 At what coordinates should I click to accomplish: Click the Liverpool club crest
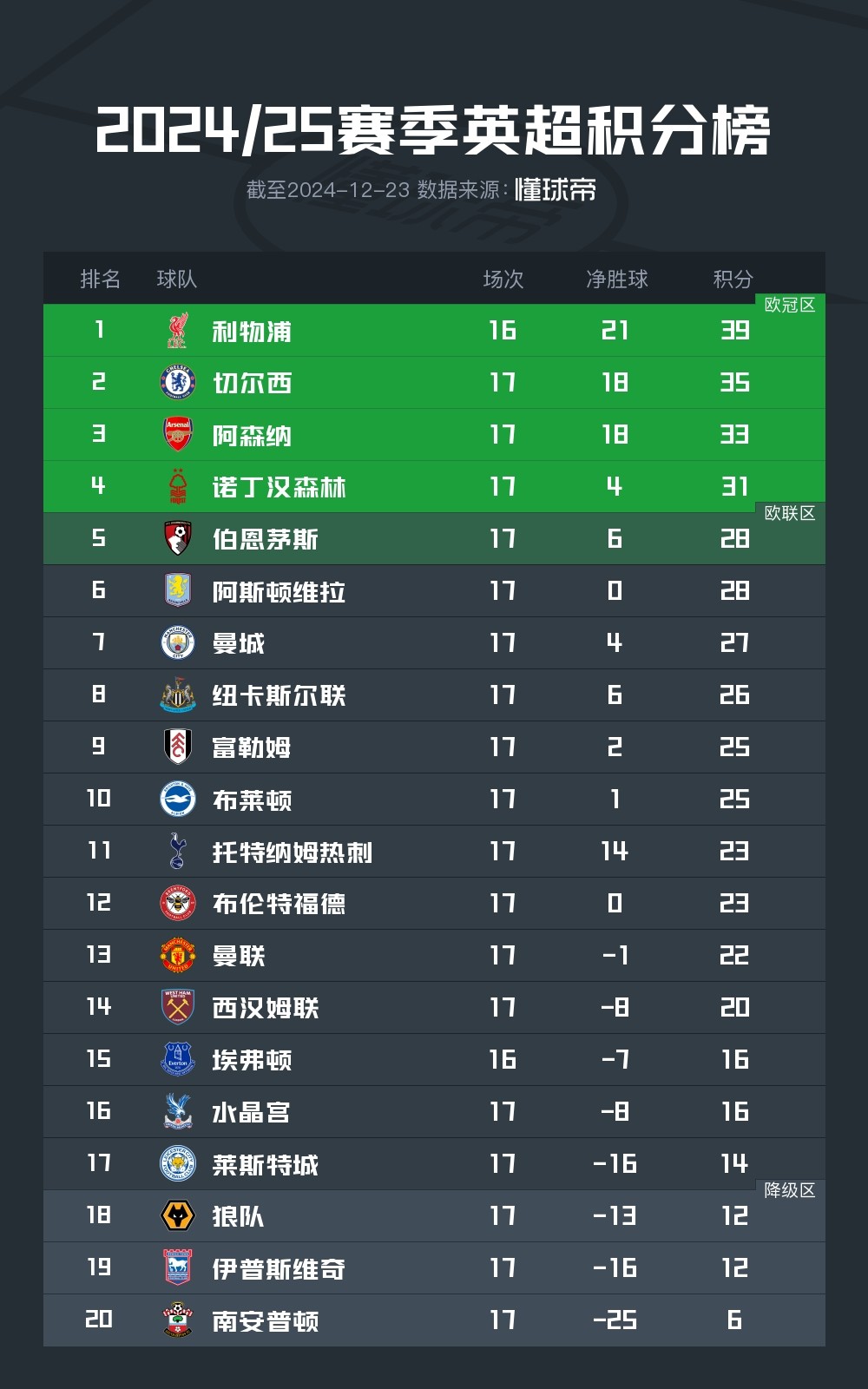click(178, 331)
